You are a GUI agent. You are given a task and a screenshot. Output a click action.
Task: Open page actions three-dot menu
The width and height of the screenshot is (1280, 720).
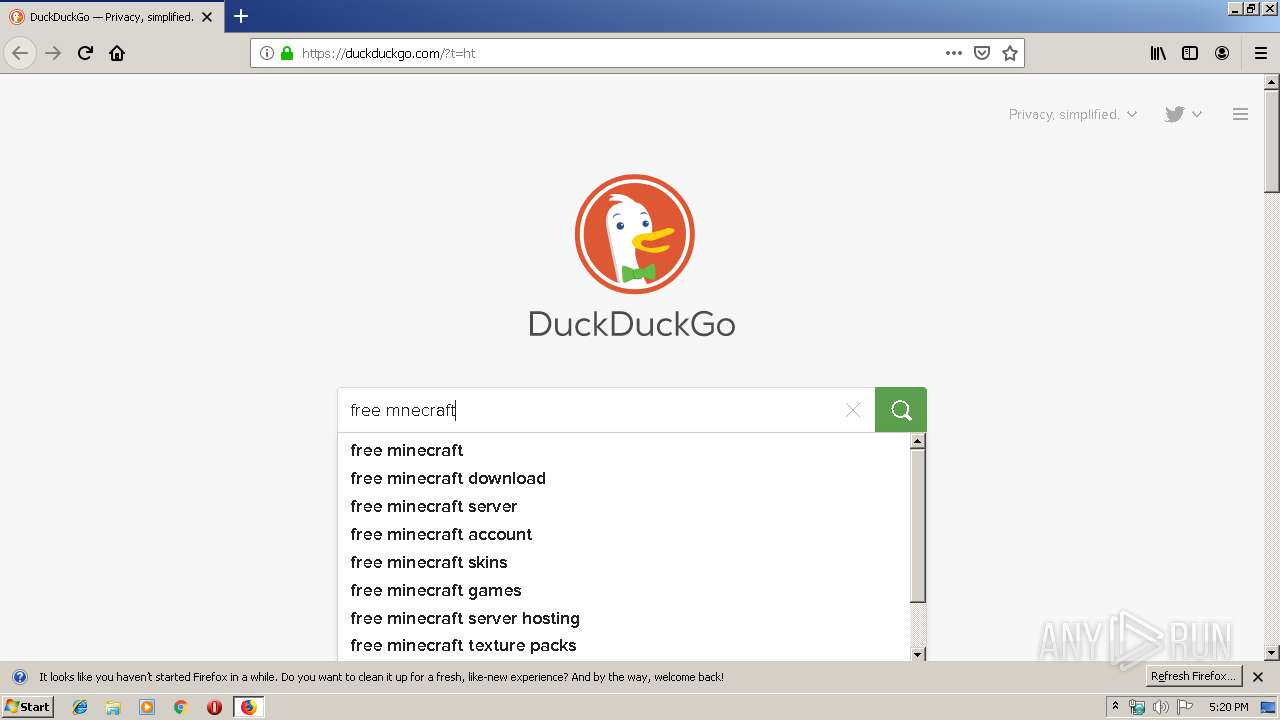click(x=954, y=53)
